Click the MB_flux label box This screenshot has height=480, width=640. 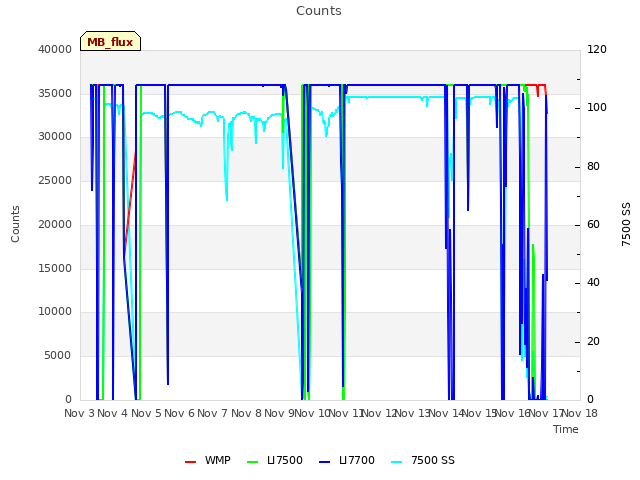pyautogui.click(x=110, y=41)
